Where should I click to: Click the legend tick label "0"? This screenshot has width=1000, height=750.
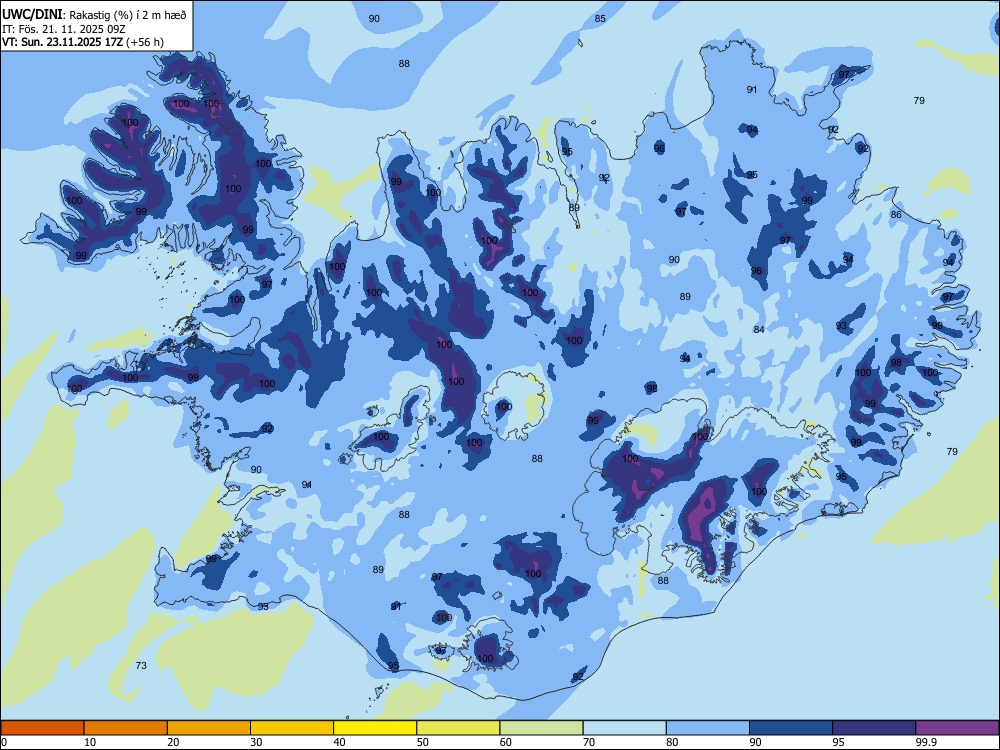point(4,742)
